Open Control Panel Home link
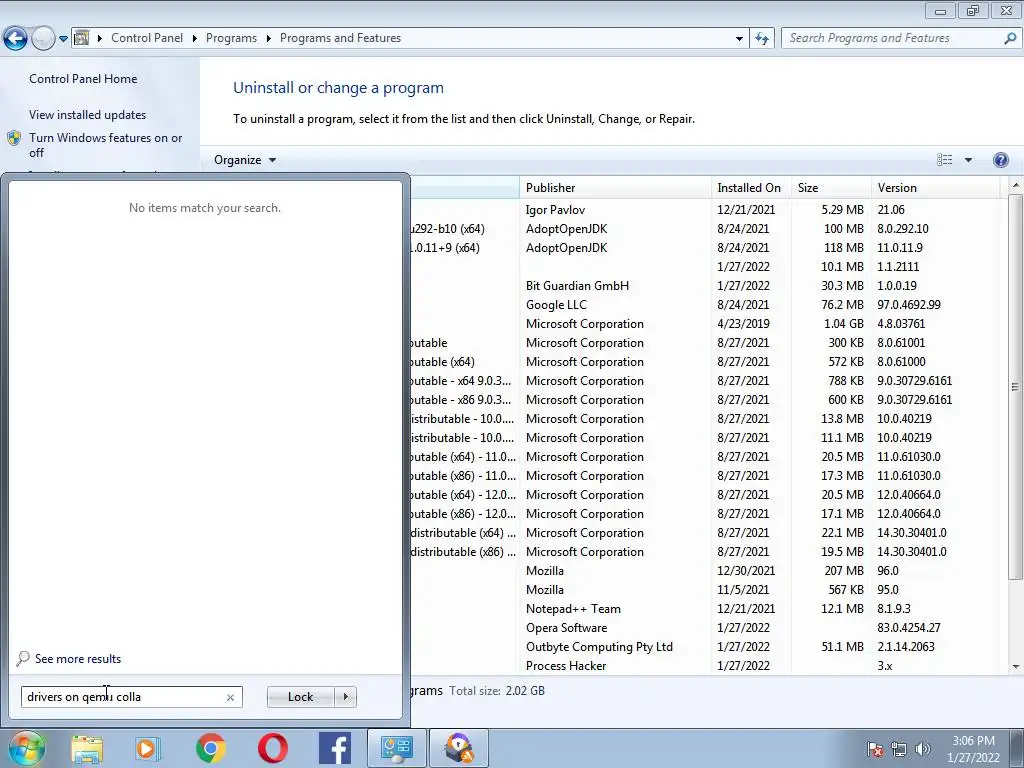The width and height of the screenshot is (1024, 768). (83, 79)
